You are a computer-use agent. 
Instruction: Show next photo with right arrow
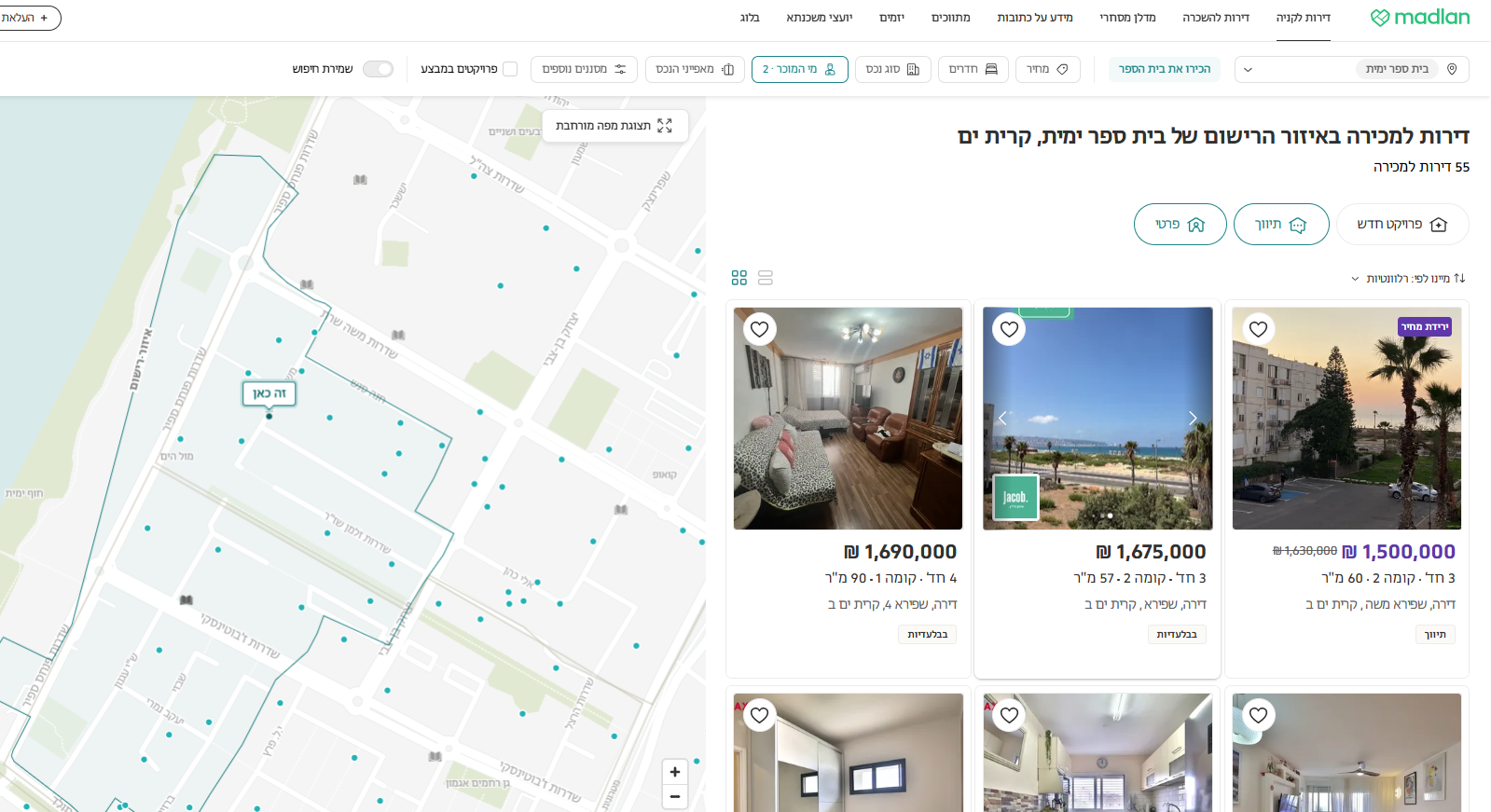pos(1193,419)
